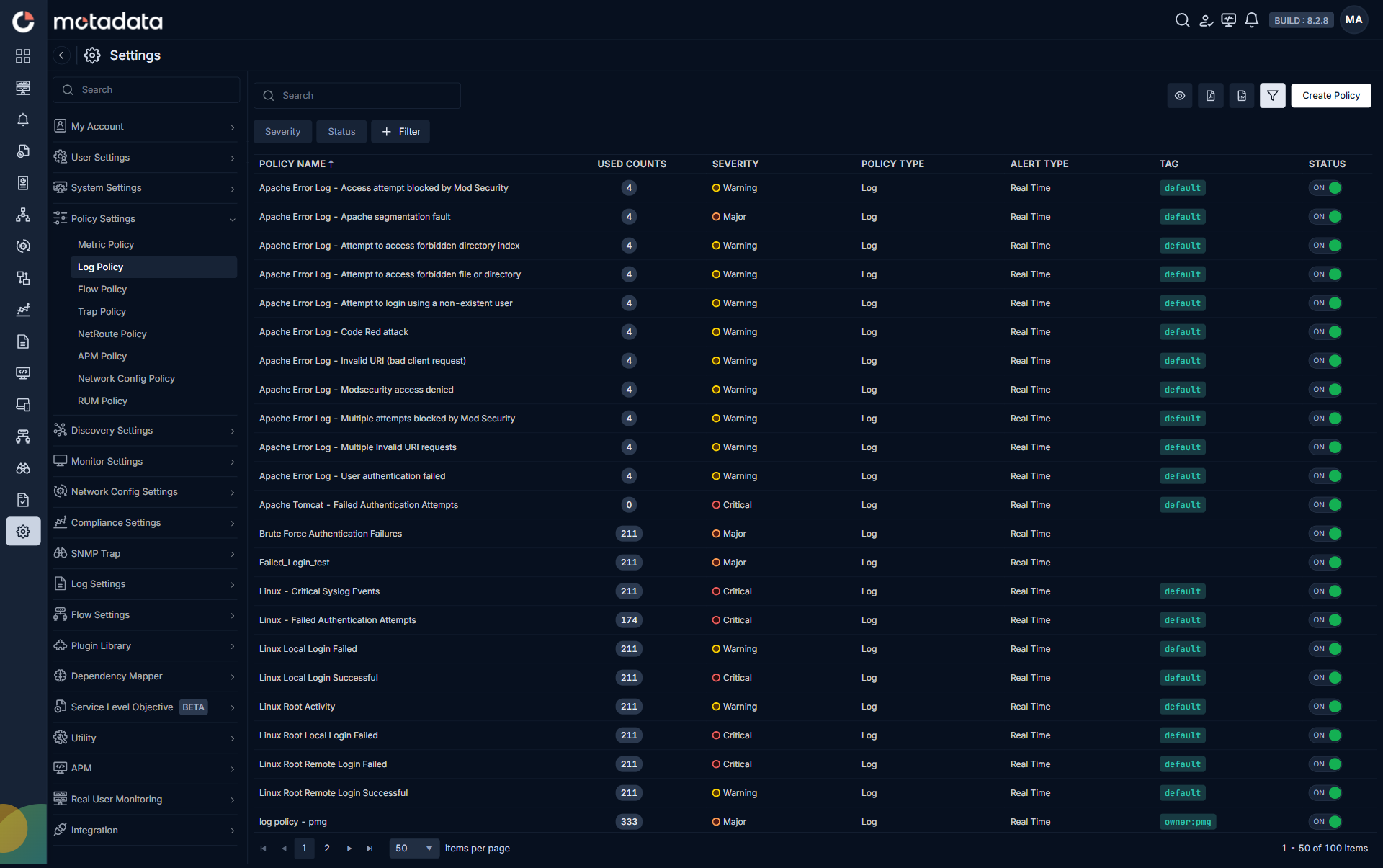
Task: Open the alerts bell icon in left rail
Action: tap(23, 120)
